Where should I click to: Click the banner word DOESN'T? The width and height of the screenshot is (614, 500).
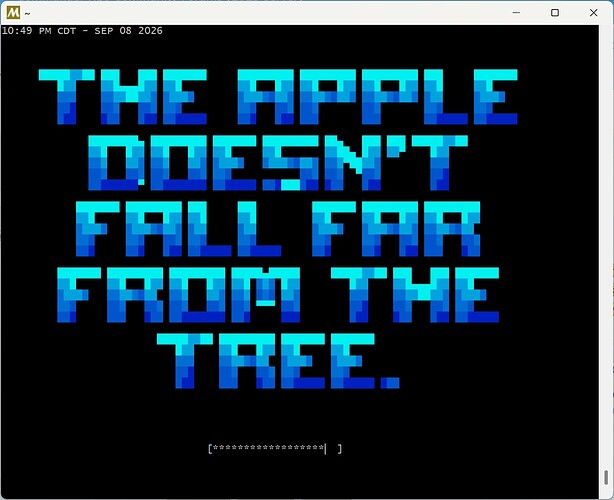(278, 163)
